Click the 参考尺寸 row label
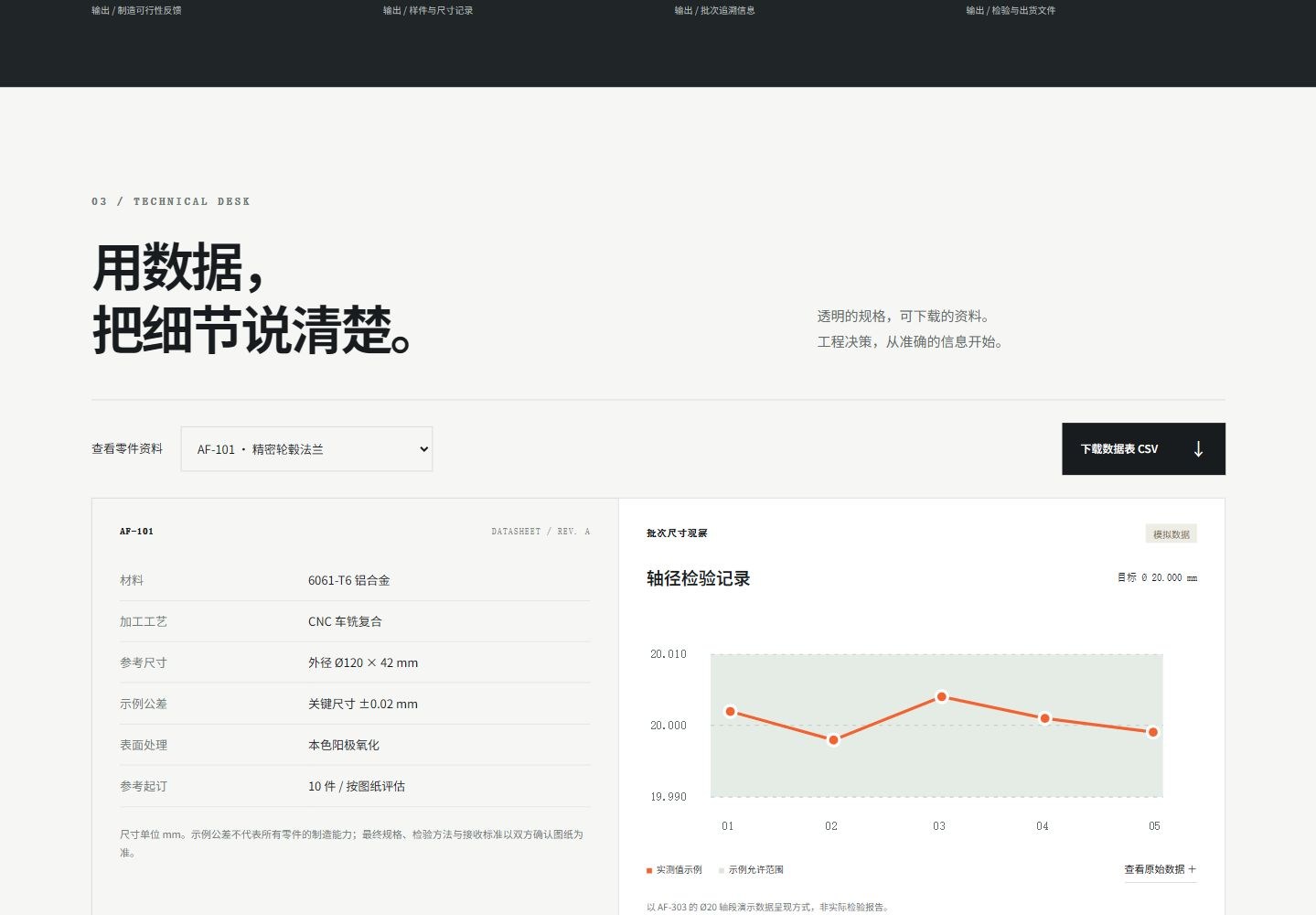 coord(144,662)
